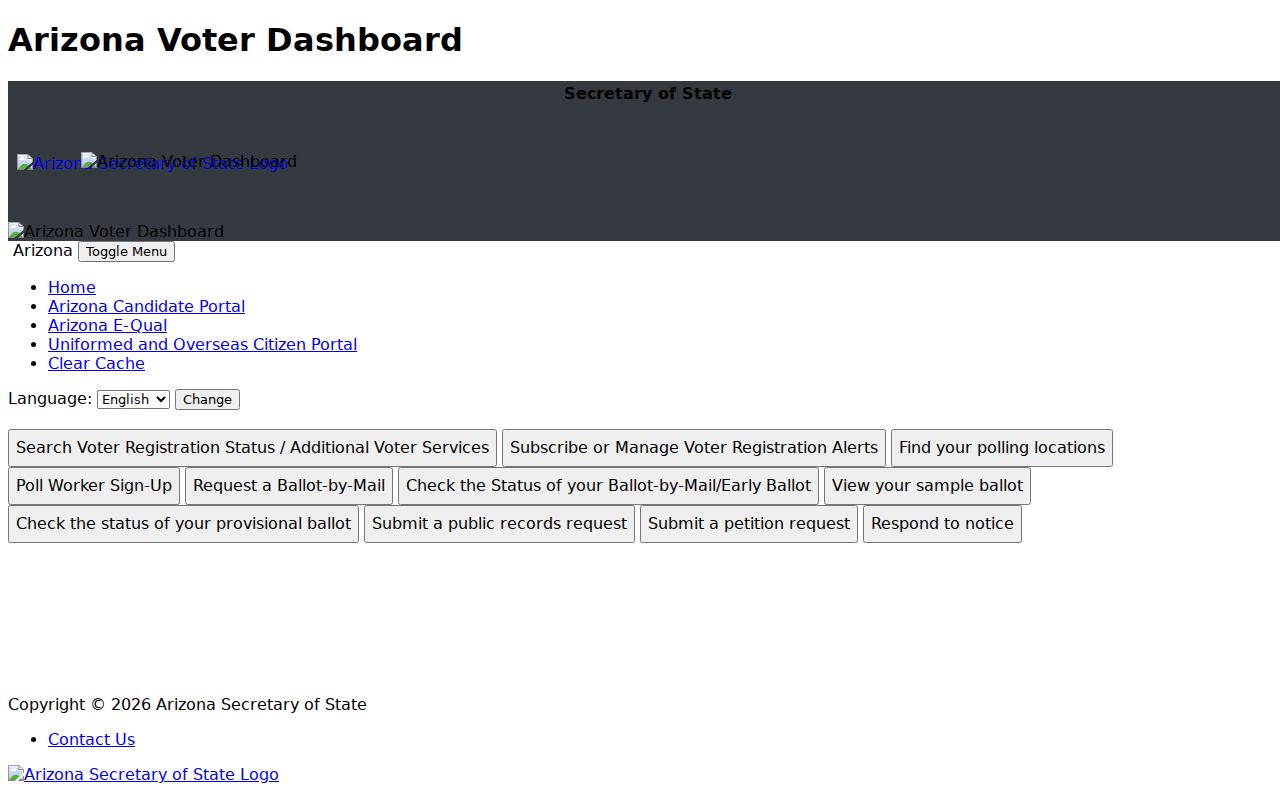Check the Status of your Ballot-by-Mail/Early Ballot
1280x800 pixels.
[x=608, y=486]
